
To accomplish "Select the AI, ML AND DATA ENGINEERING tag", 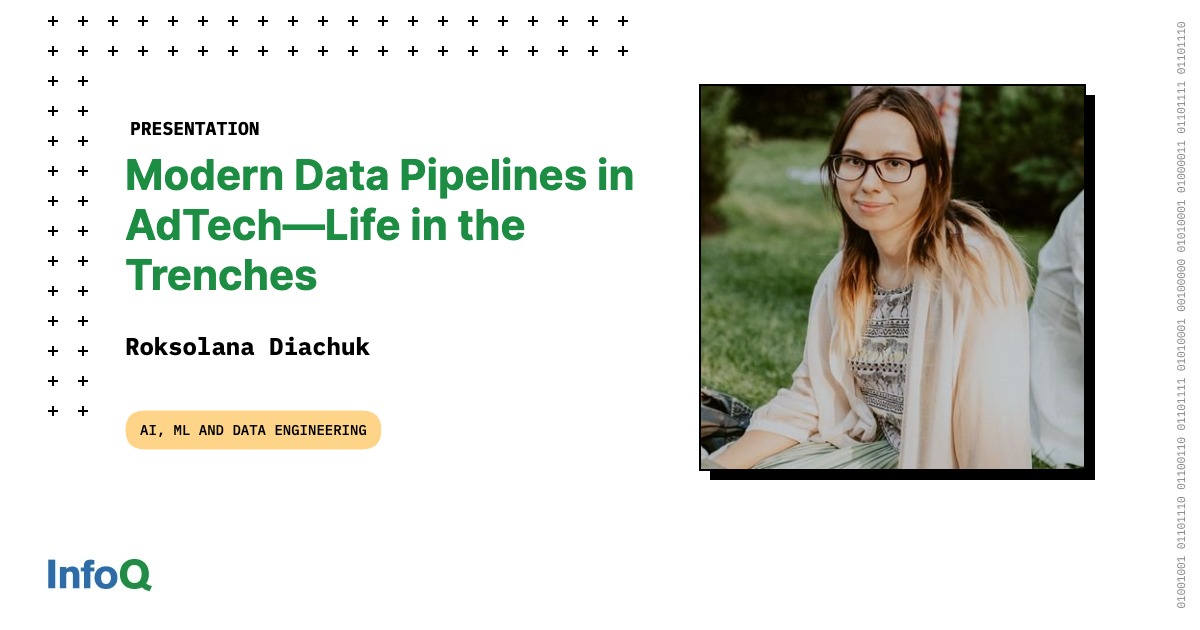I will 253,430.
